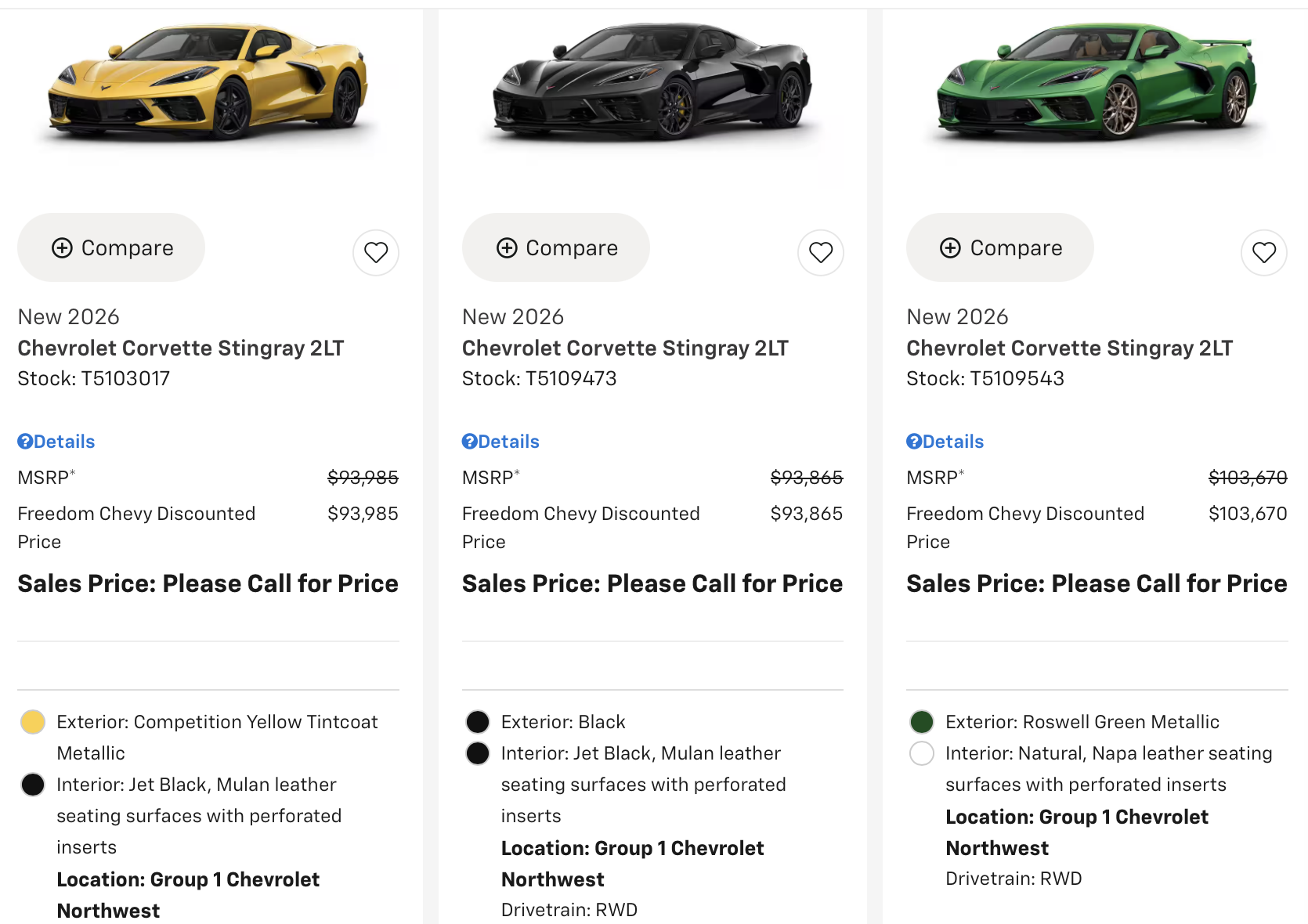Click Sales Price text on black Corvette

tap(652, 583)
